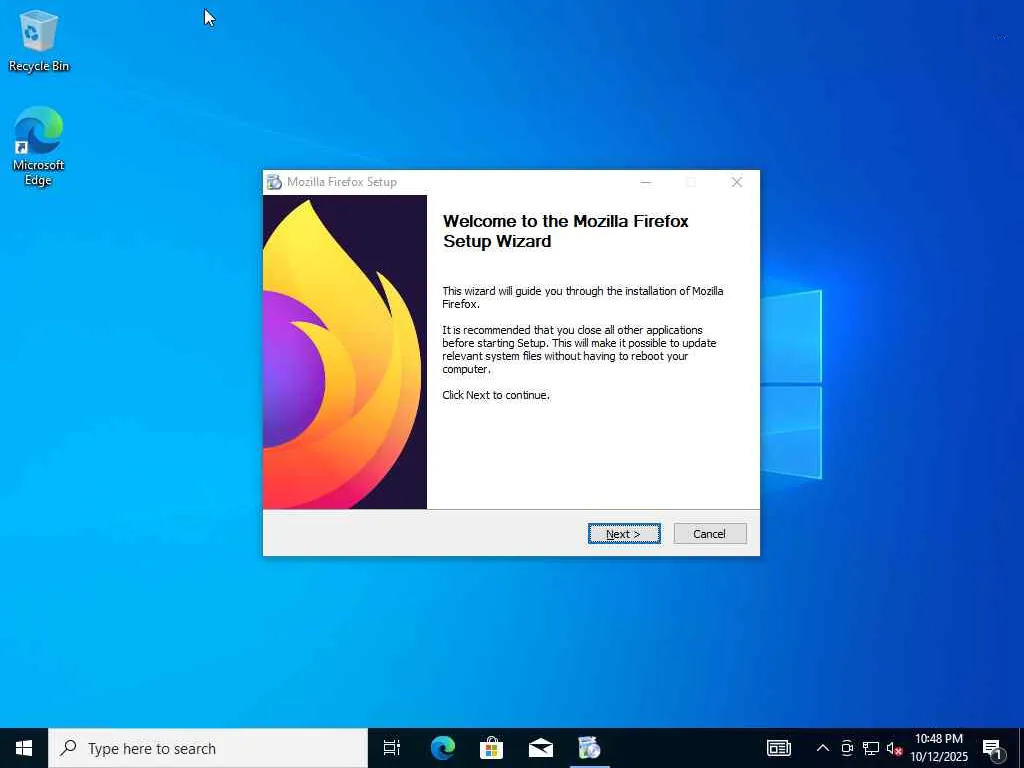This screenshot has width=1024, height=768.
Task: Open Task View from the taskbar
Action: click(x=392, y=748)
